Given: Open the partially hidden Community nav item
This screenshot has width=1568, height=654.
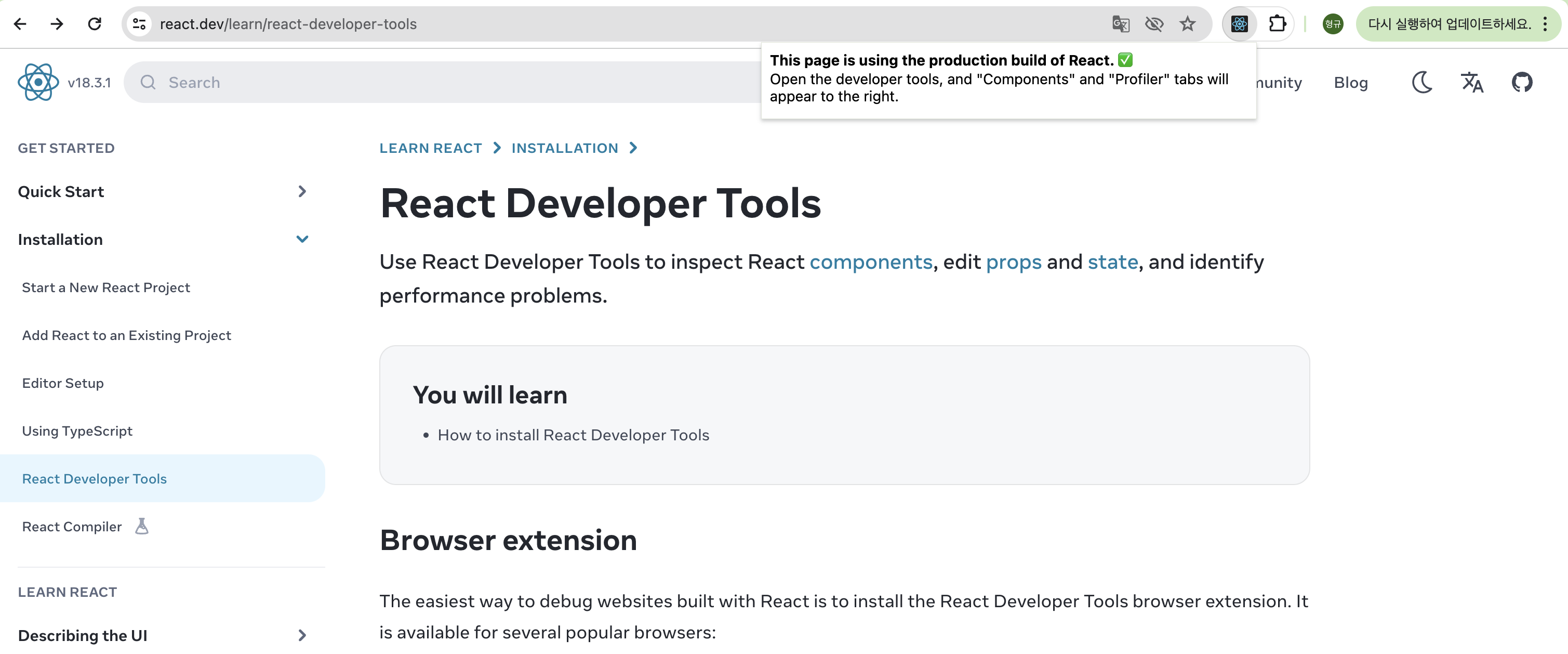Looking at the screenshot, I should coord(1279,82).
